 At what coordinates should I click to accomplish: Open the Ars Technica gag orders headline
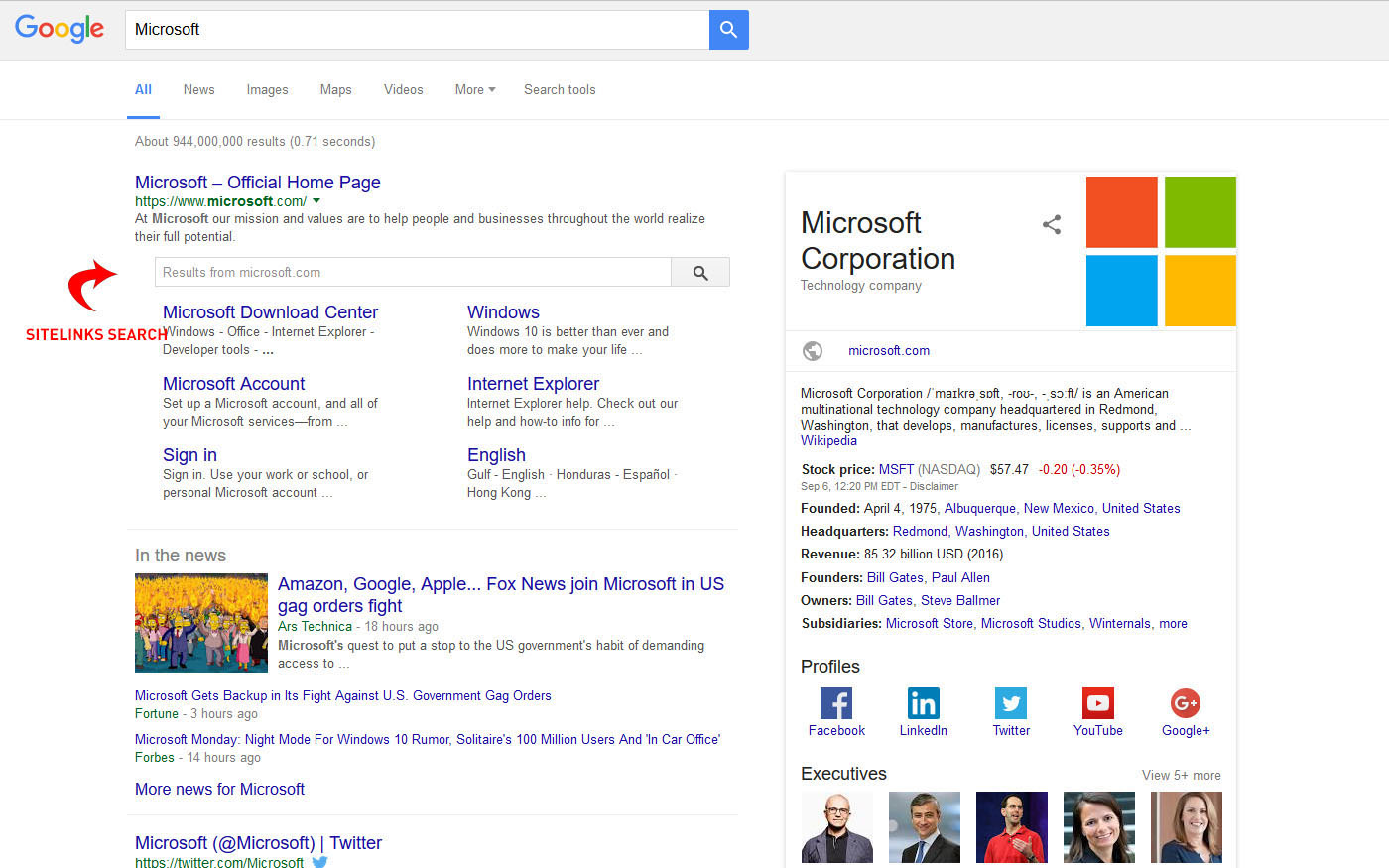[501, 595]
